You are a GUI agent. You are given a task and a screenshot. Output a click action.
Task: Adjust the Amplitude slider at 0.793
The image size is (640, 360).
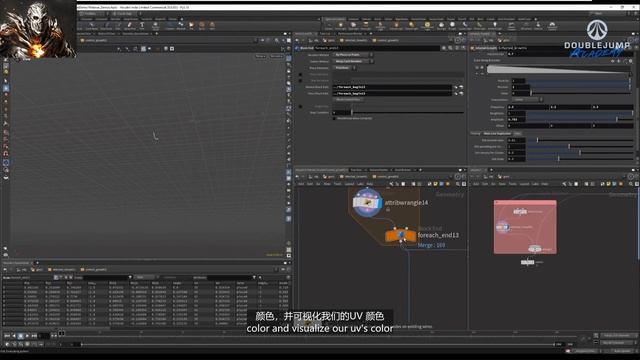580,119
